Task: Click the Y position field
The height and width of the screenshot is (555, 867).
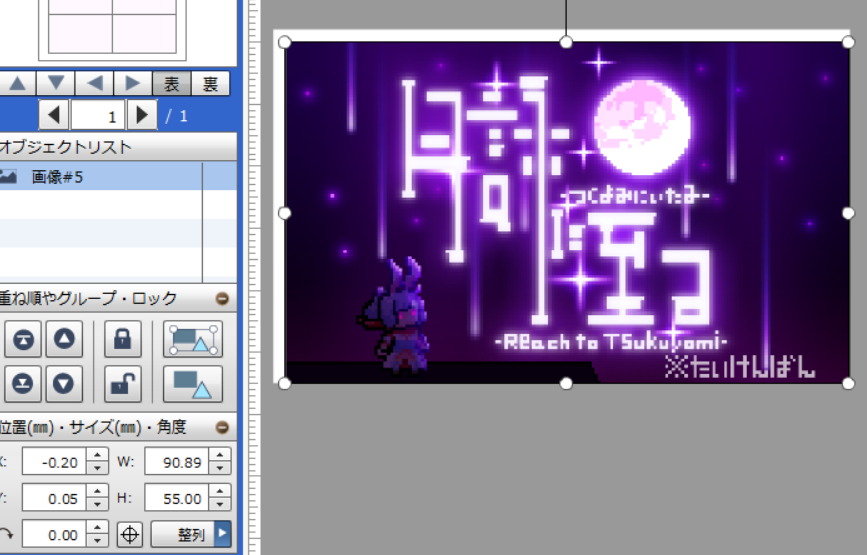Action: pos(54,498)
